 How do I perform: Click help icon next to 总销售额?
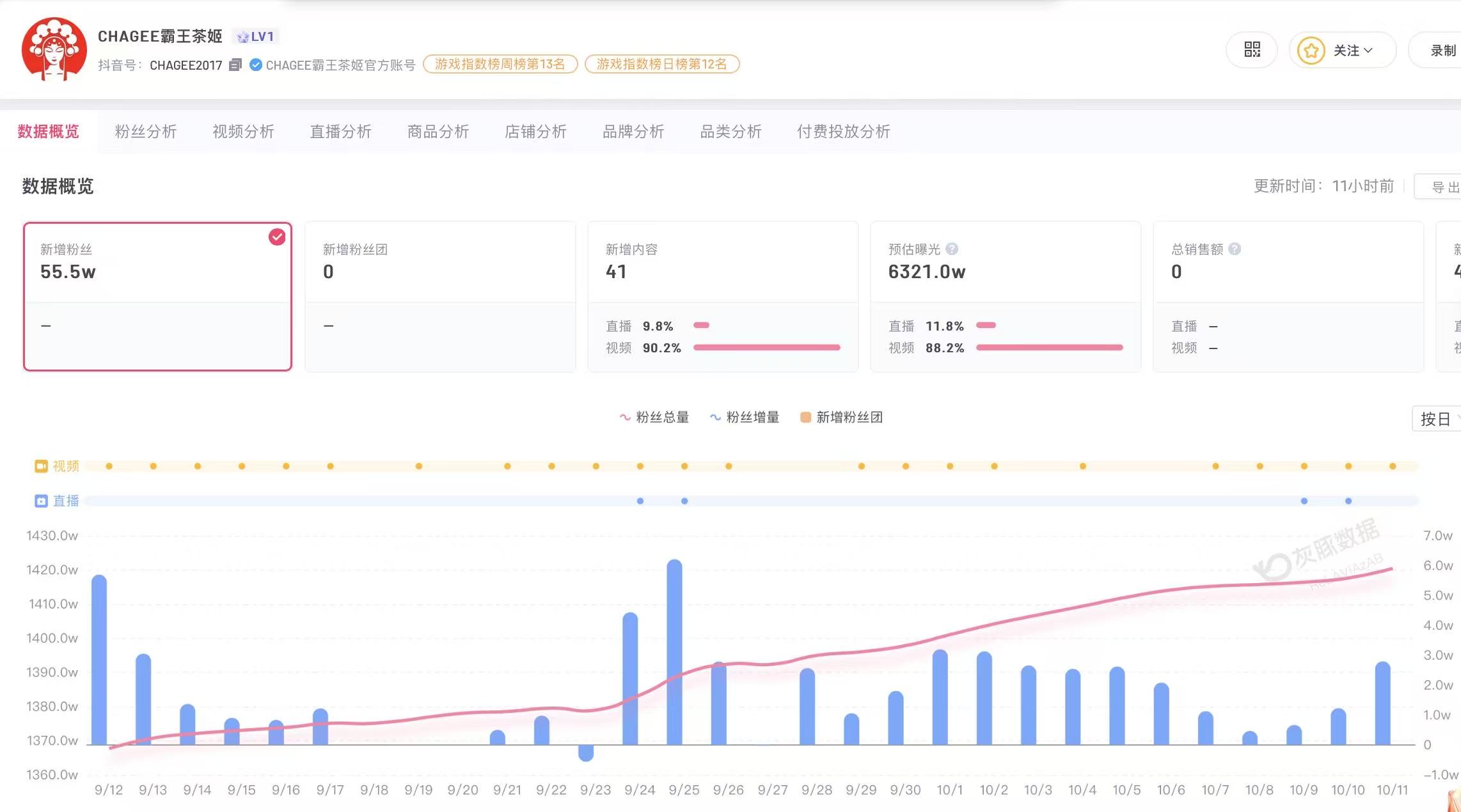pyautogui.click(x=1235, y=249)
